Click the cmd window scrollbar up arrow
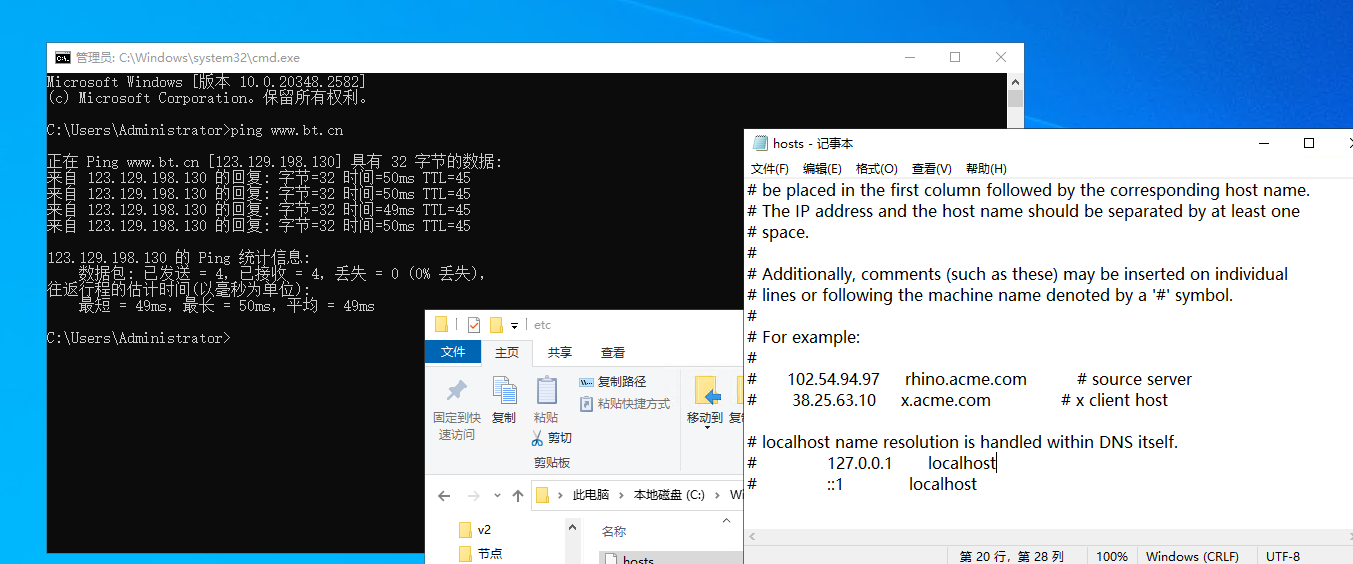The image size is (1353, 564). click(1015, 82)
